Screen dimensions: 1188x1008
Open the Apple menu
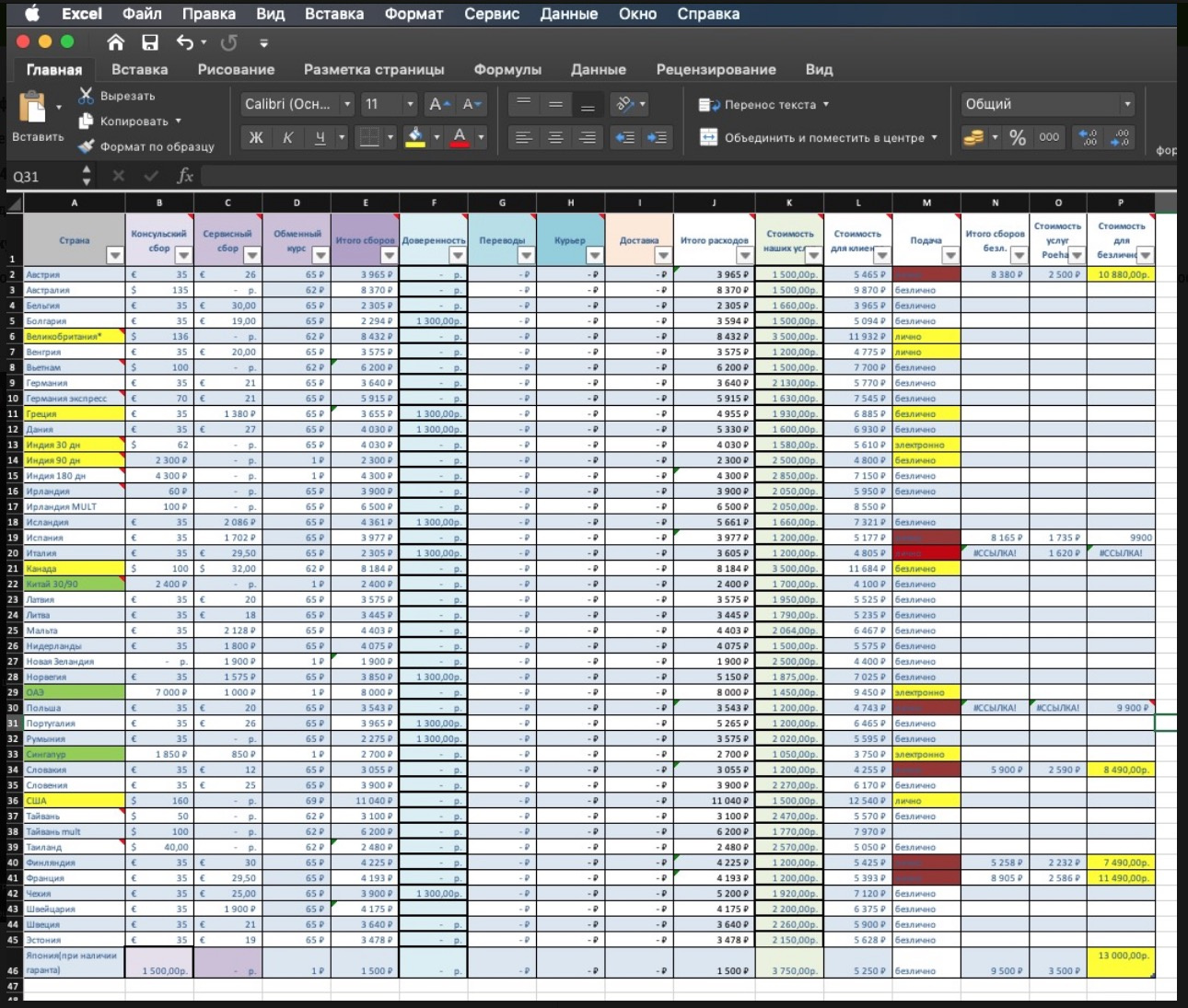click(32, 13)
